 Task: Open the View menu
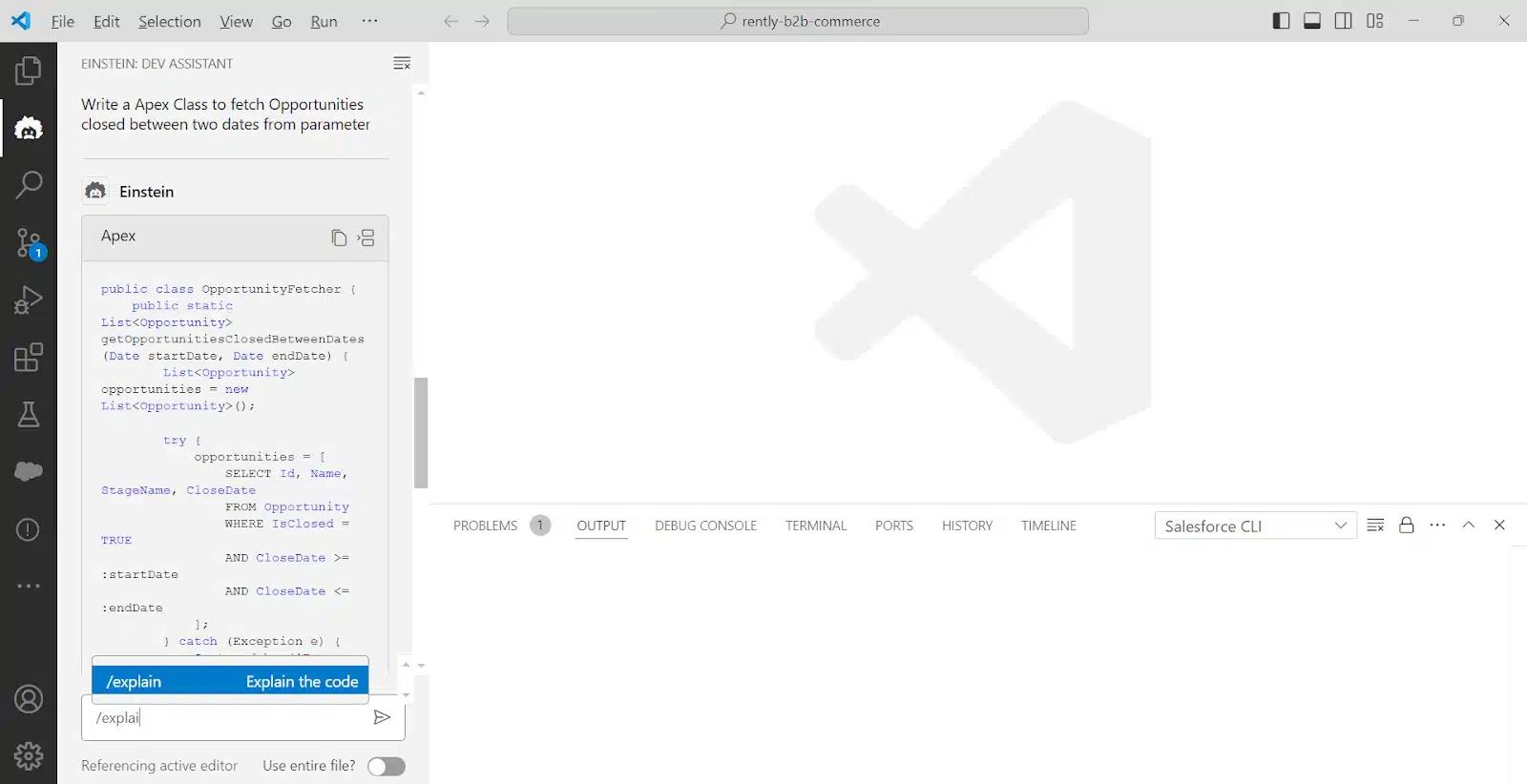point(236,21)
